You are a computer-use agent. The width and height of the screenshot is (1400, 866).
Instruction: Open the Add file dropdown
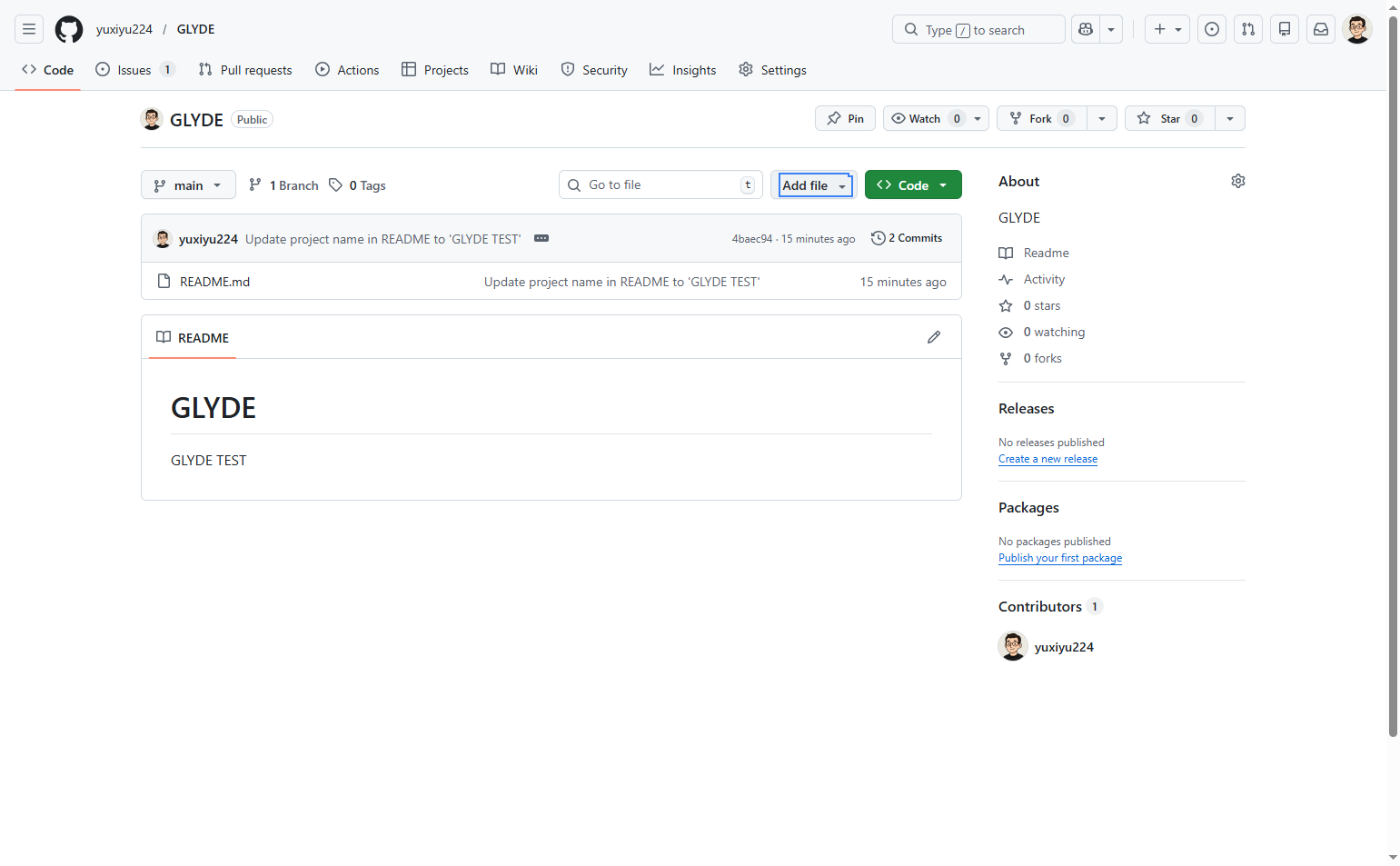tap(814, 184)
